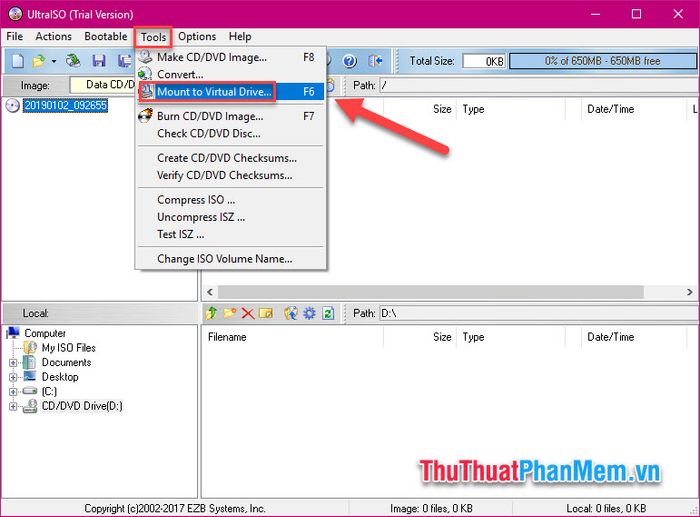
Task: Open the Options menu
Action: 197,36
